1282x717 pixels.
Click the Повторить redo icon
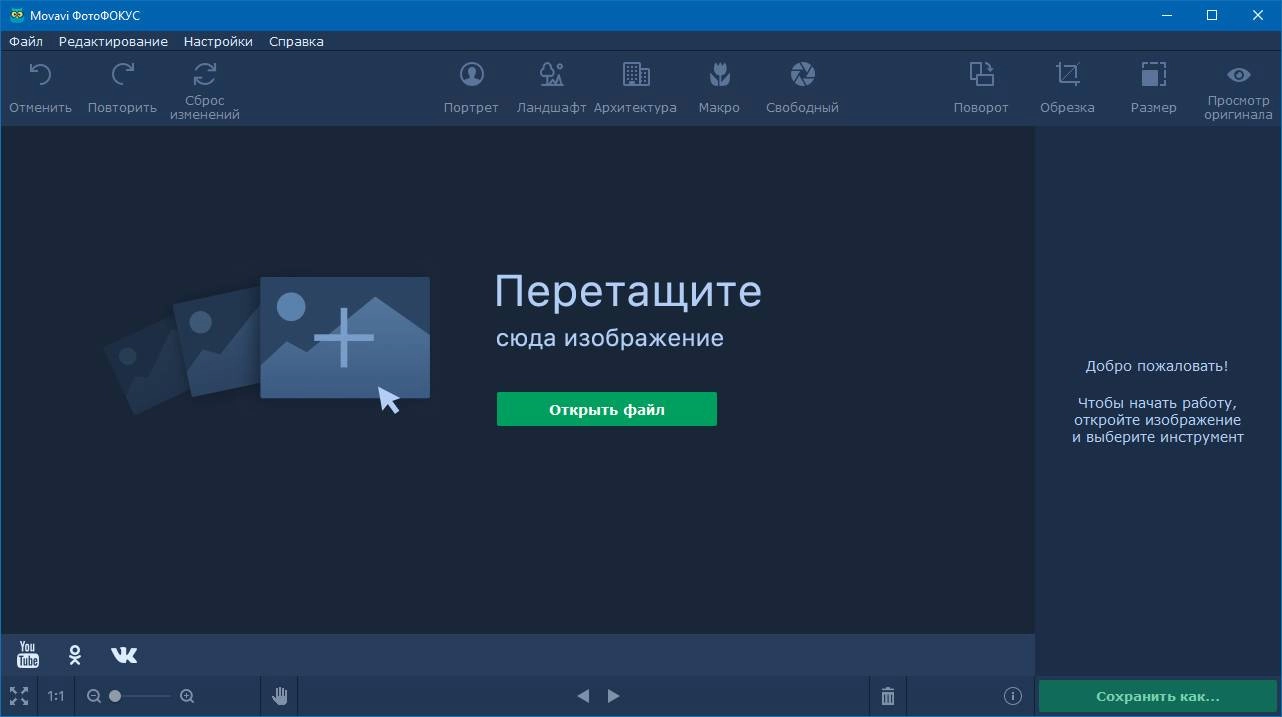[122, 74]
